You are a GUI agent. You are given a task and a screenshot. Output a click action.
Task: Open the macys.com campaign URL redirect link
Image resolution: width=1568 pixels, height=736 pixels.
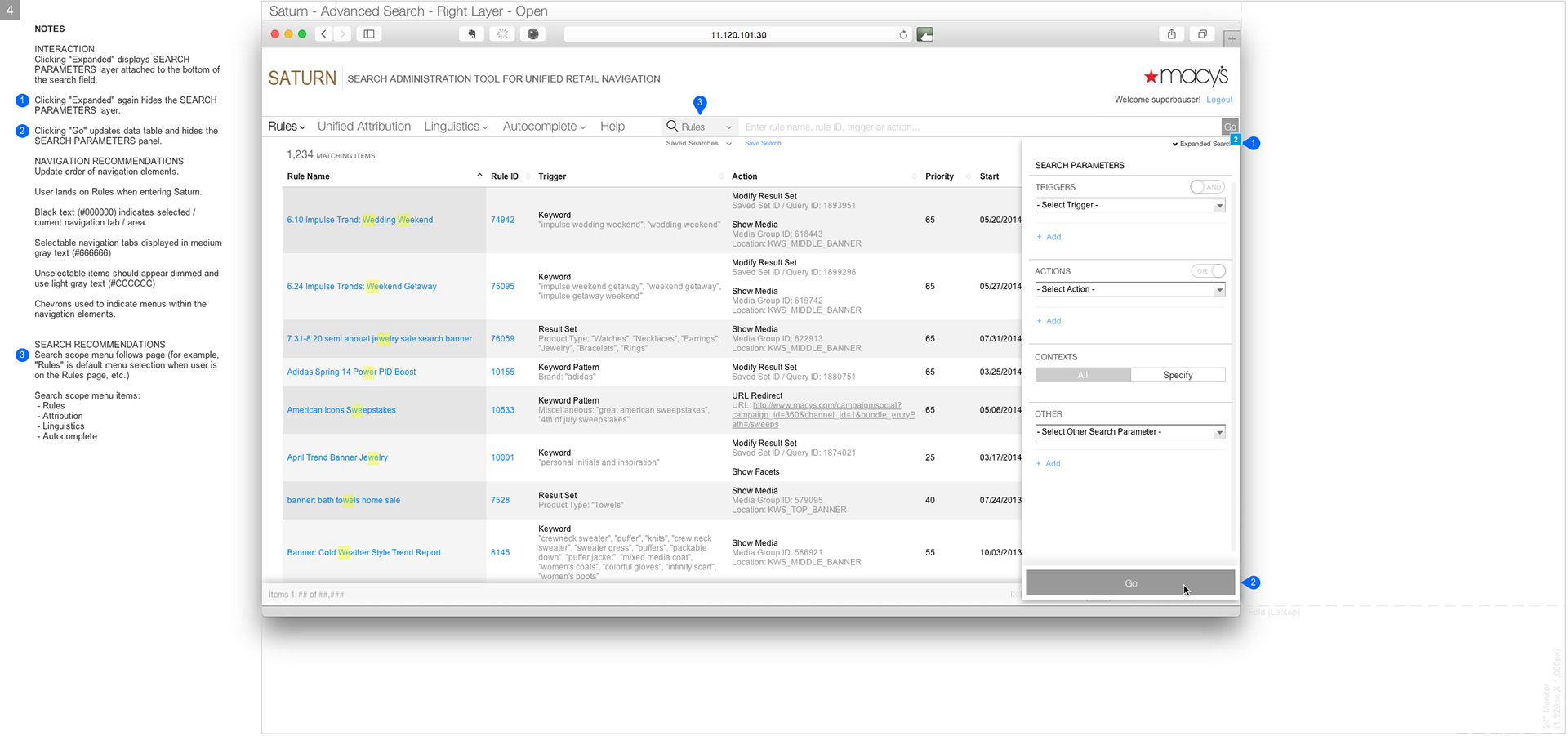[823, 415]
